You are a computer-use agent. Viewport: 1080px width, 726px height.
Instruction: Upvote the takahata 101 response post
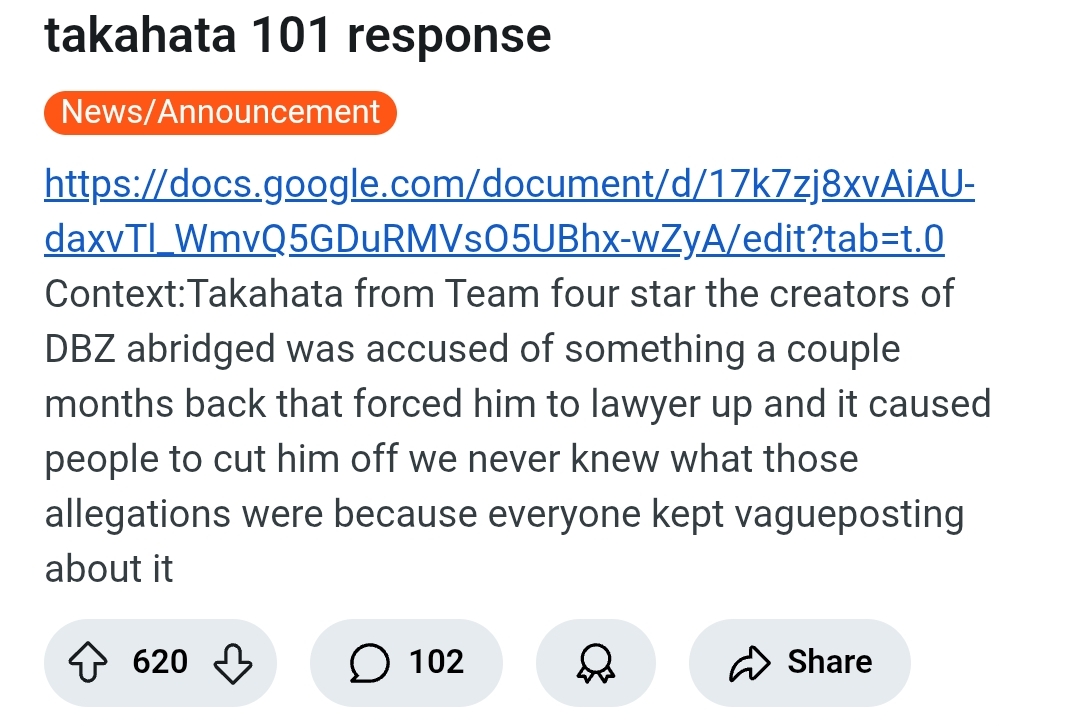pyautogui.click(x=88, y=662)
